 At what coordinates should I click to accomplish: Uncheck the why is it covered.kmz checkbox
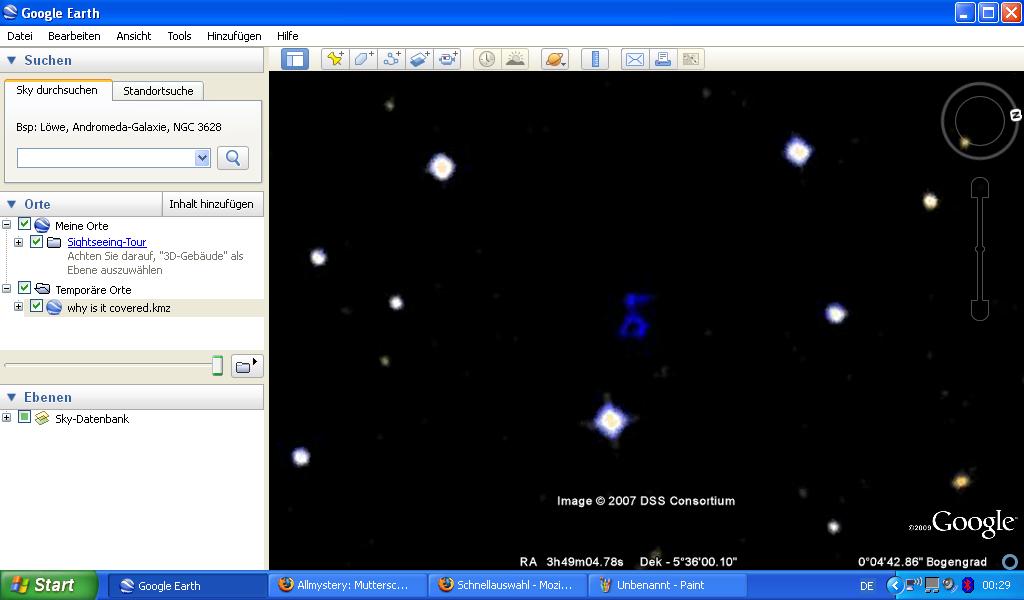[37, 306]
